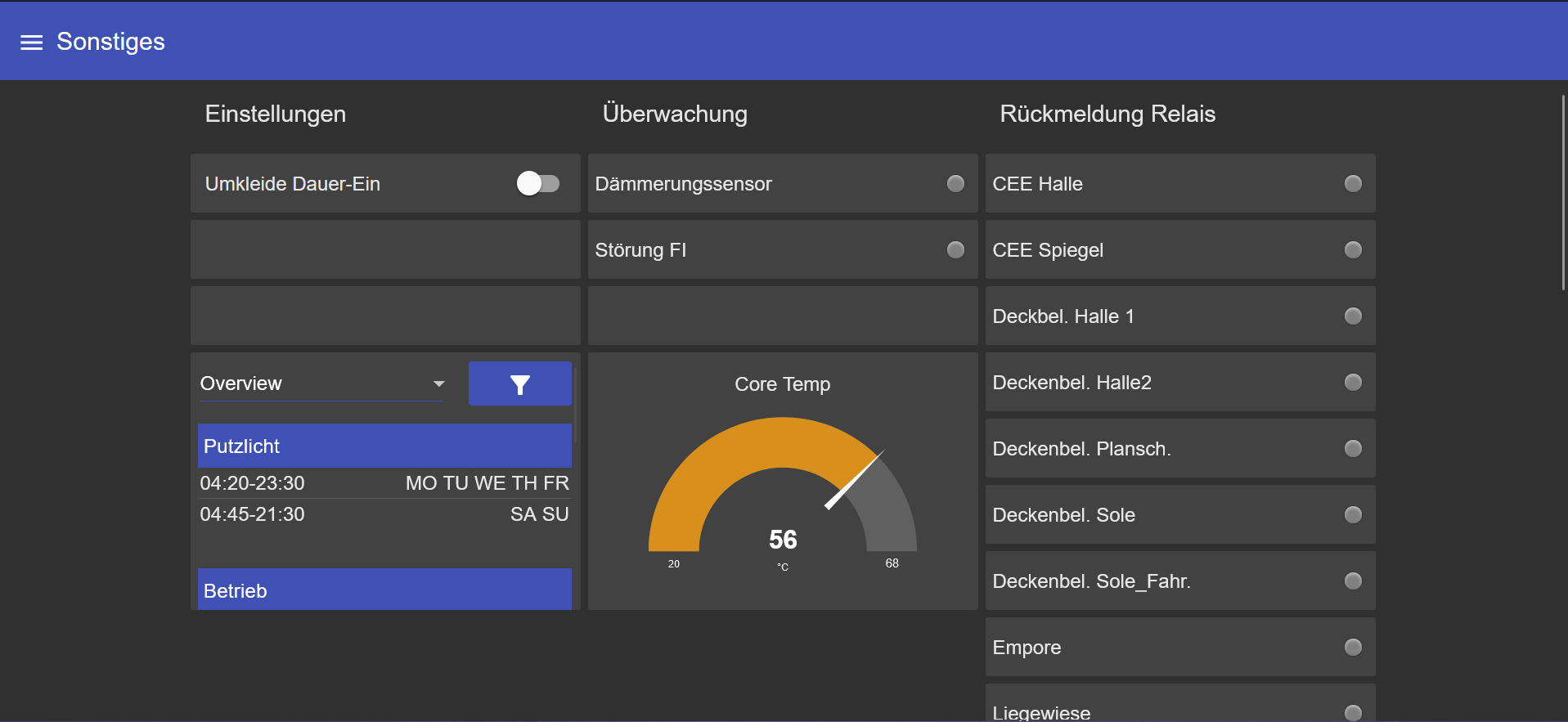1568x722 pixels.
Task: Click the Überwachung group heading
Action: click(675, 114)
